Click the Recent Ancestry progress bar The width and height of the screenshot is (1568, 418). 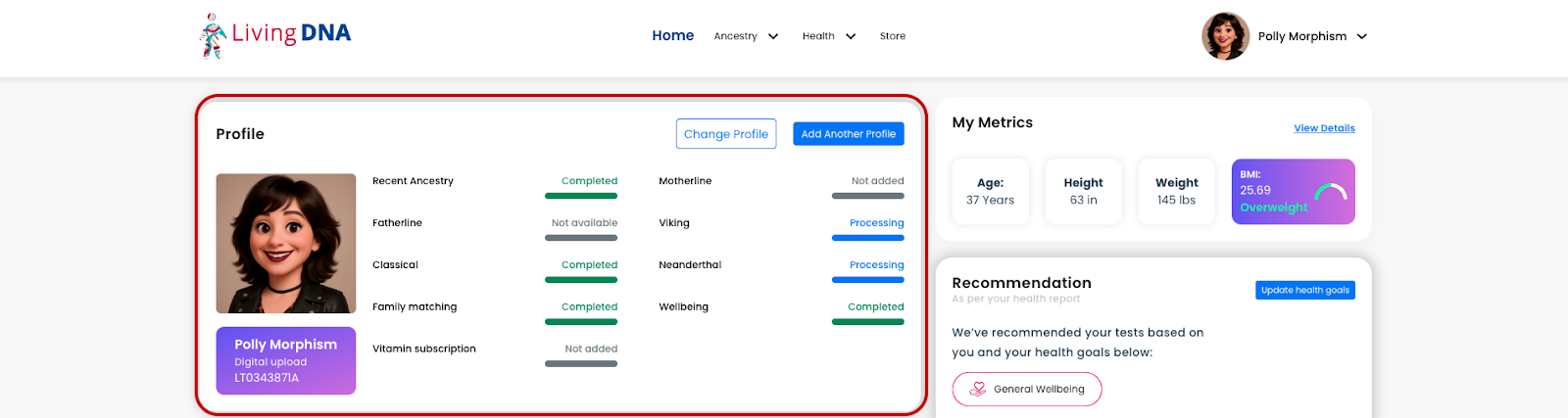tap(581, 196)
